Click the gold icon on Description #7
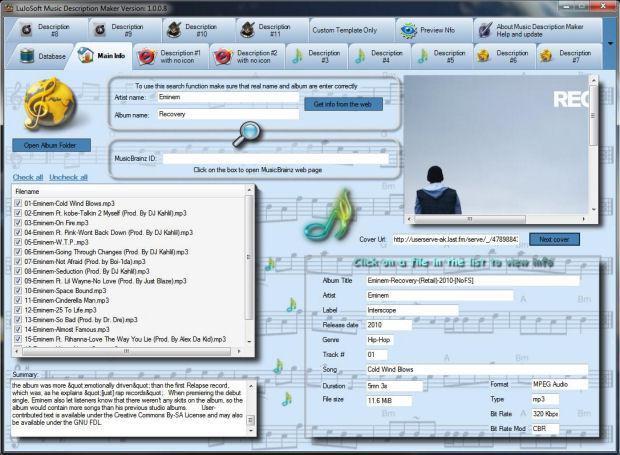The image size is (620, 455). pos(546,56)
